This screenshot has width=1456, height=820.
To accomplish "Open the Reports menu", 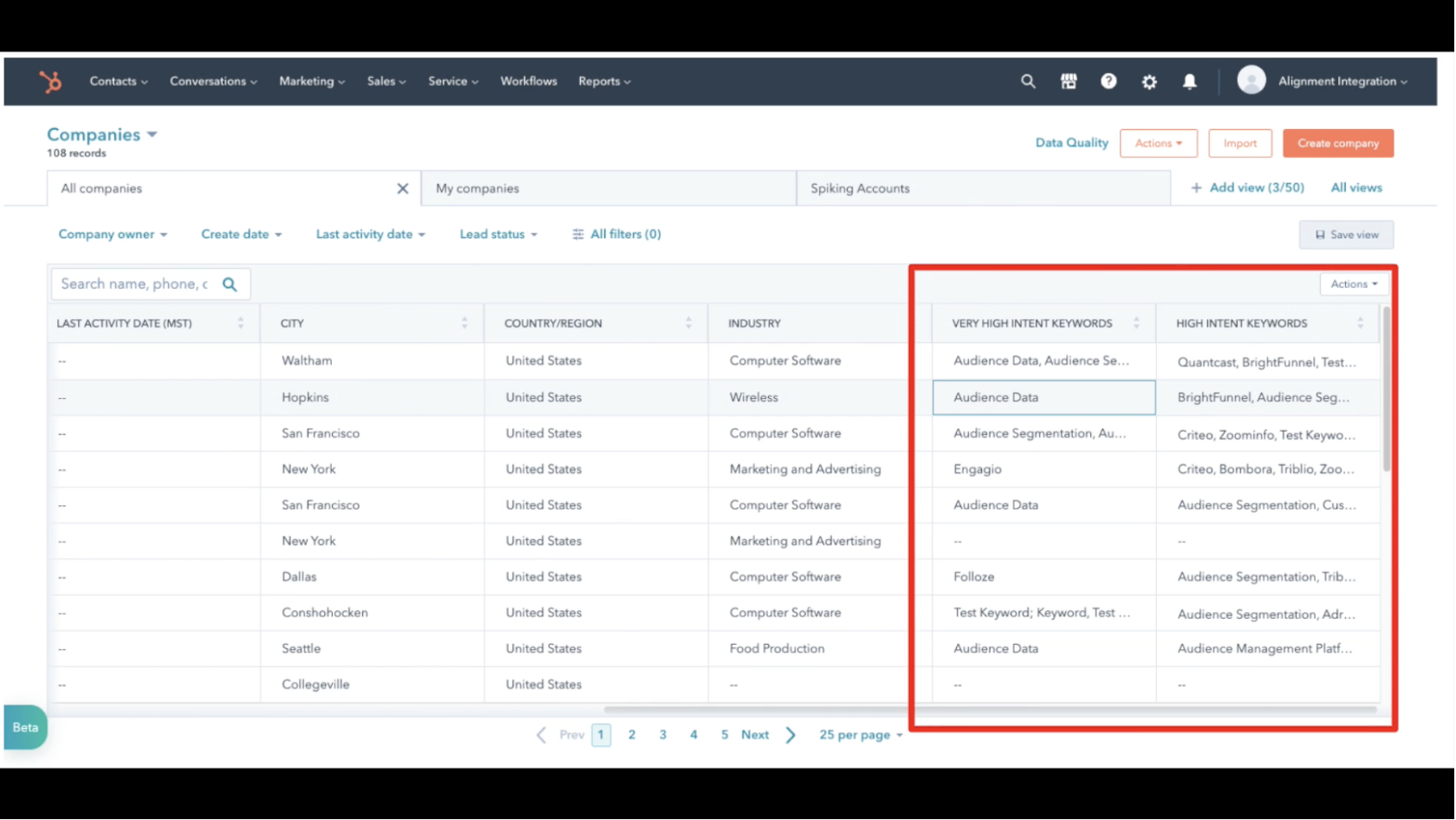I will 605,81.
